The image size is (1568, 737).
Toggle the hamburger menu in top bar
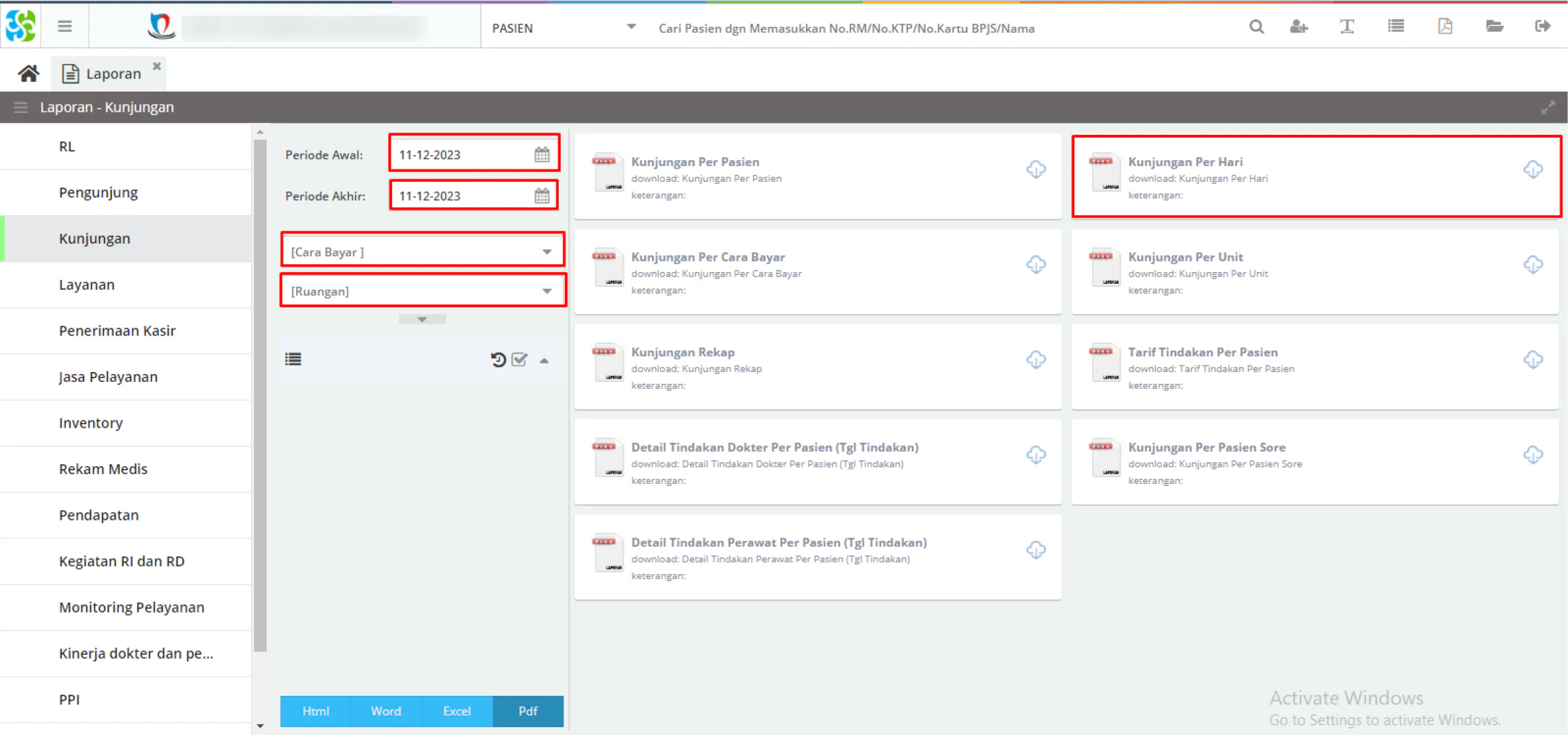(65, 27)
